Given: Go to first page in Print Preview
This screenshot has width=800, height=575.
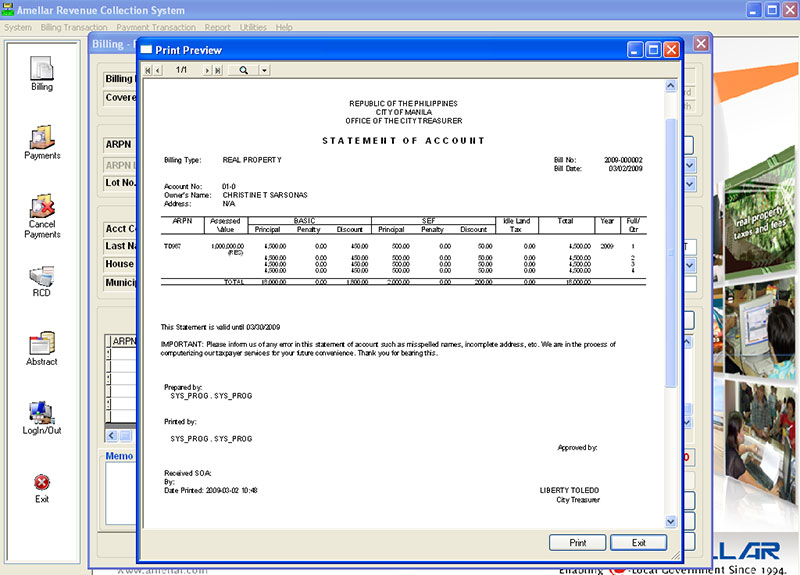Looking at the screenshot, I should click(148, 70).
